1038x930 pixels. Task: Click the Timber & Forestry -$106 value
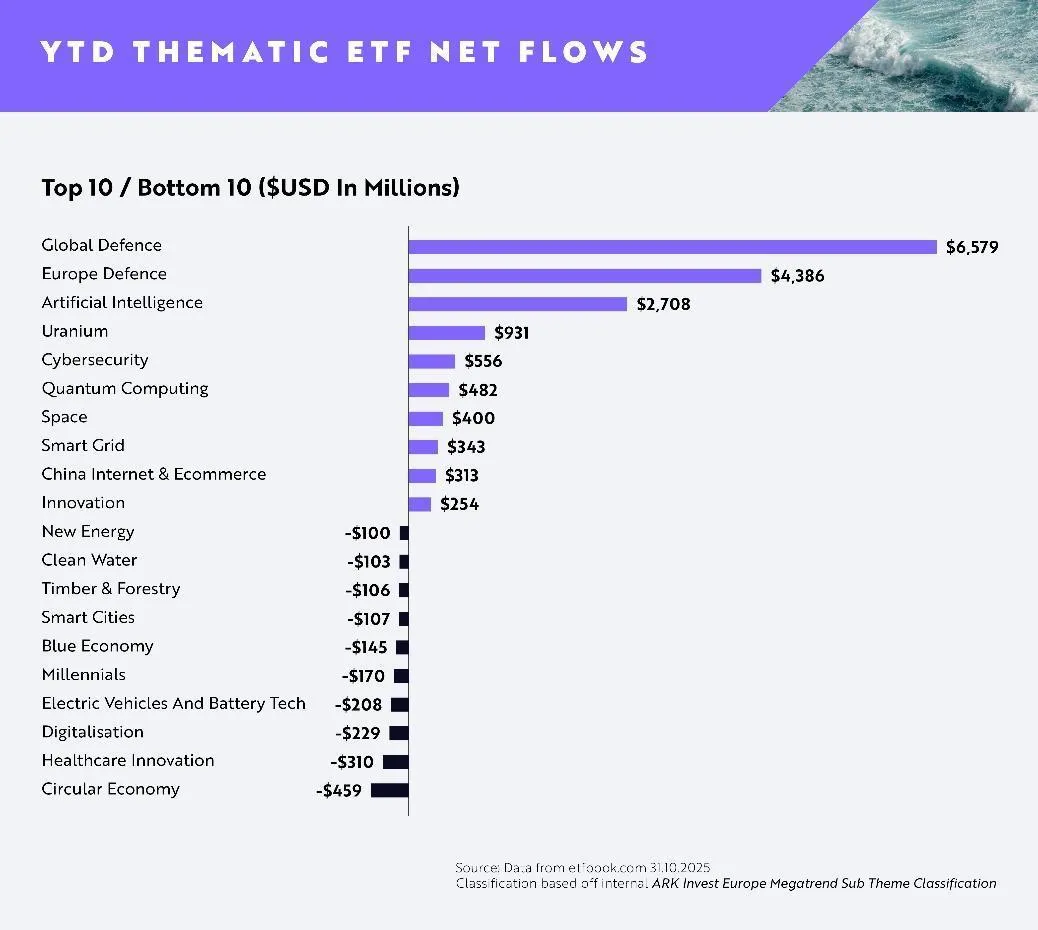367,590
